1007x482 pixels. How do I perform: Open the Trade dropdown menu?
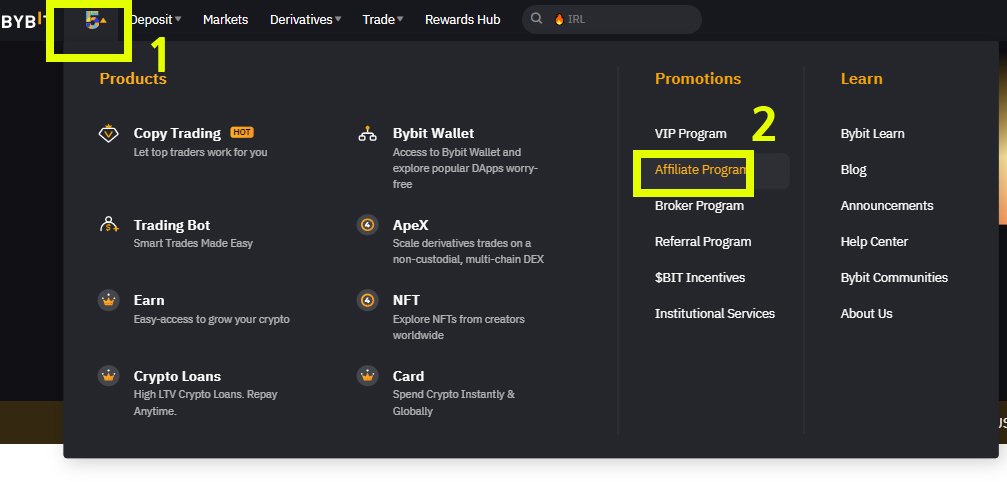coord(383,19)
